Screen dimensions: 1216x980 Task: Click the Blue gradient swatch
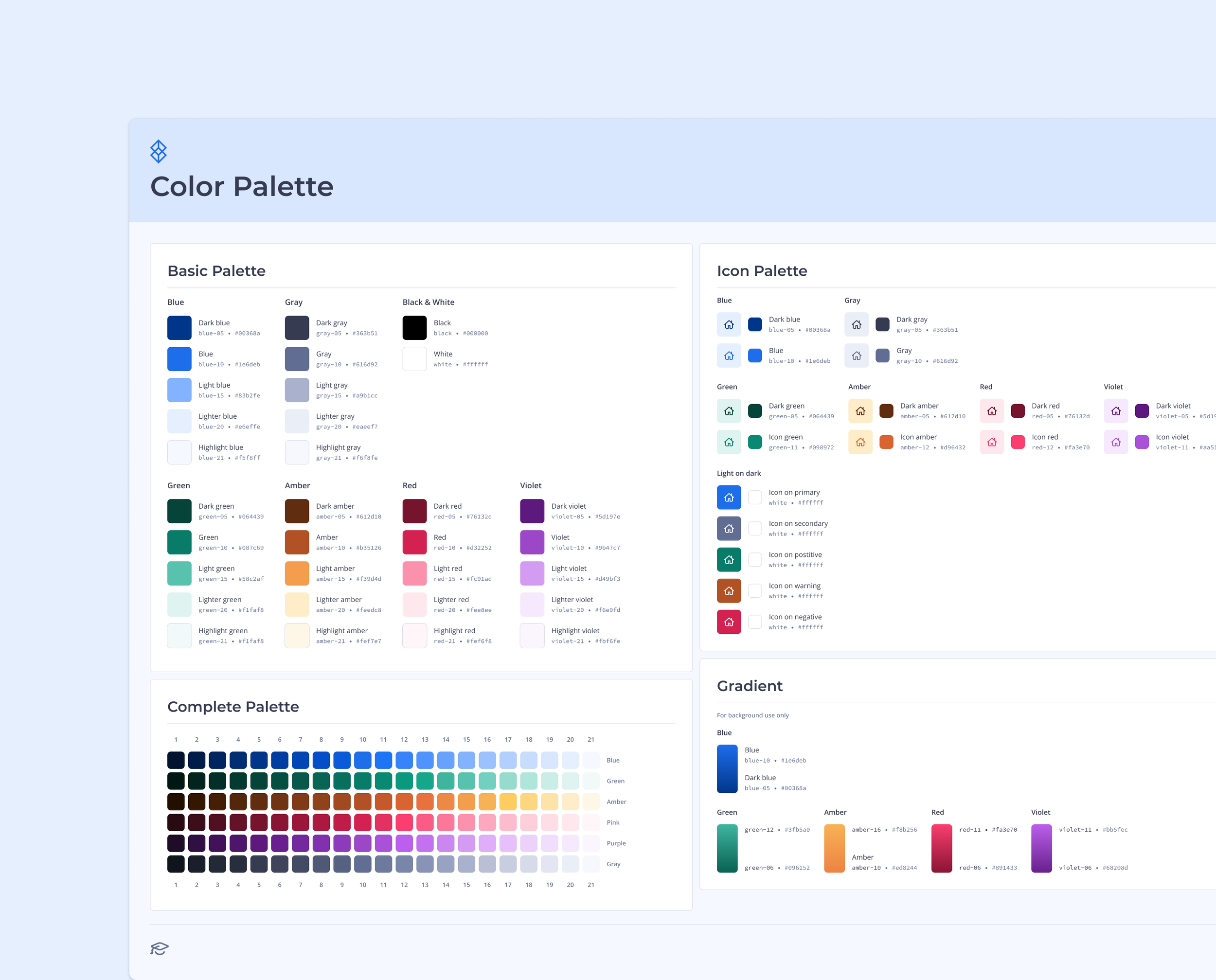727,769
